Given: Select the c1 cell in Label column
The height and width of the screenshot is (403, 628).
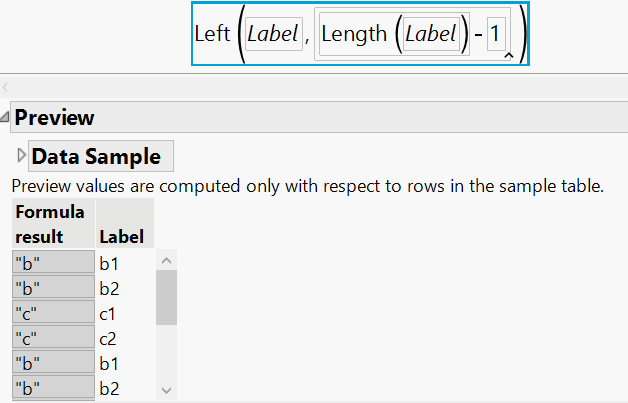Looking at the screenshot, I should click(110, 314).
